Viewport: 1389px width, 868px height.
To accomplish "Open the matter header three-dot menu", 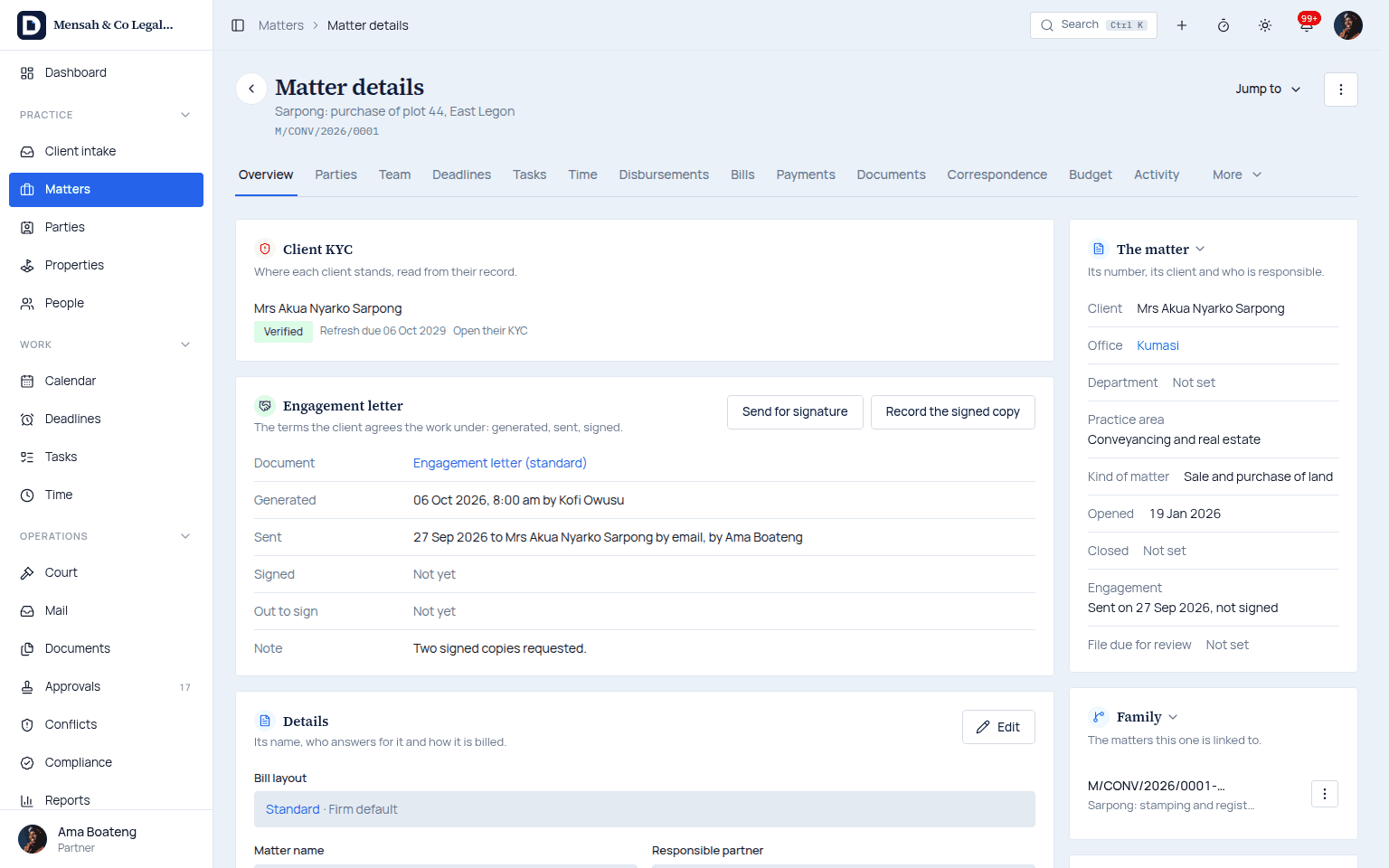I will tap(1341, 90).
